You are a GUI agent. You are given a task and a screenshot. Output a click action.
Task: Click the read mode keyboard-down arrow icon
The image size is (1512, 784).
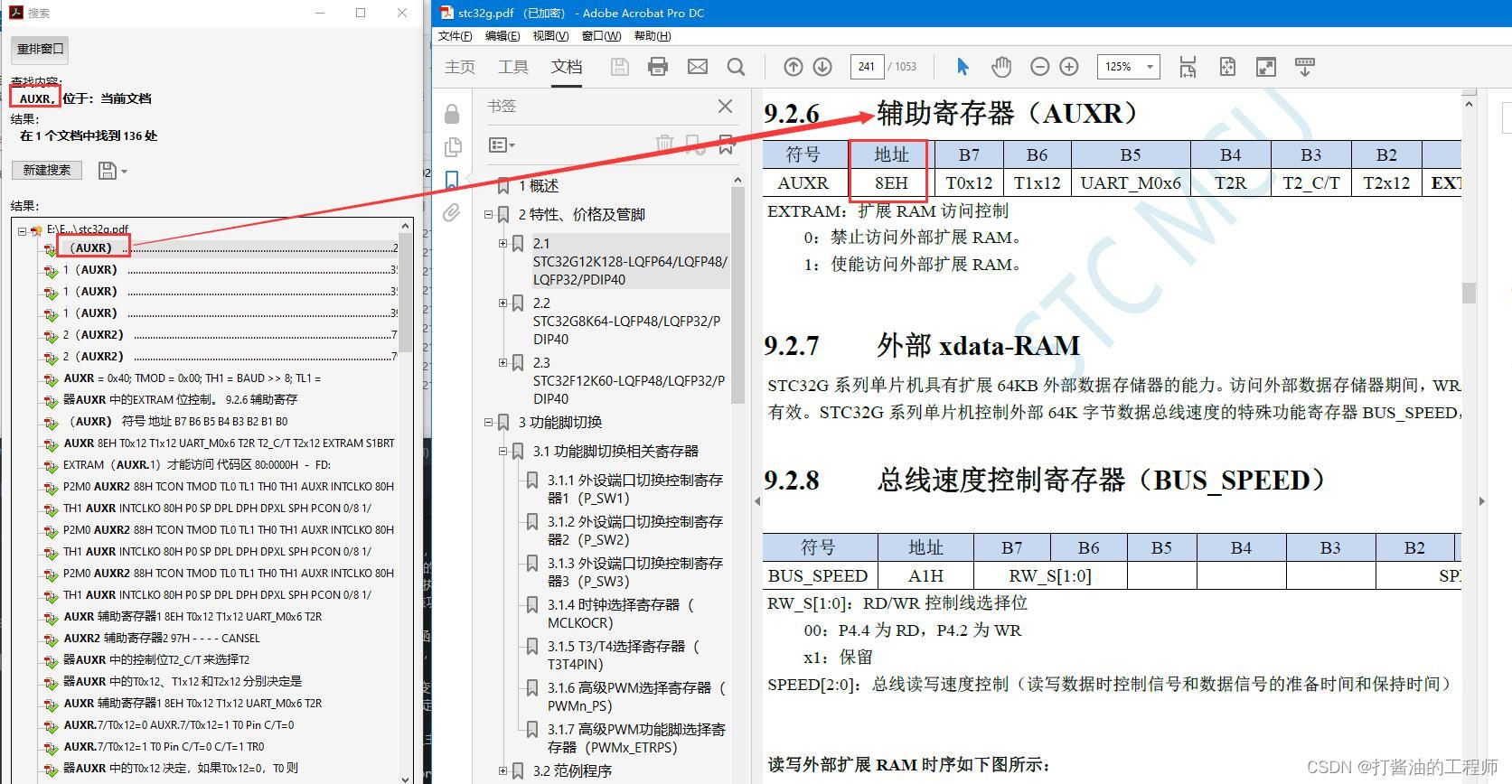pos(1305,67)
